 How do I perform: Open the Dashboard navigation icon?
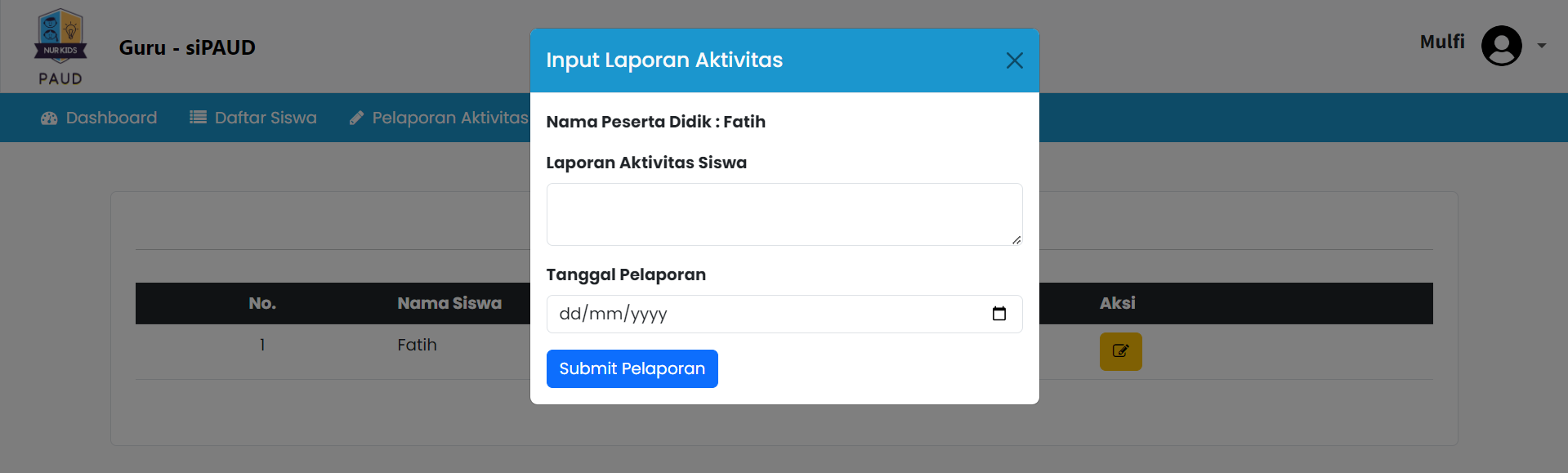click(49, 118)
